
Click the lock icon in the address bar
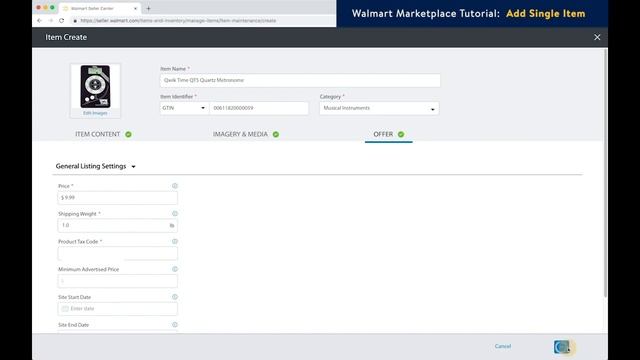[75, 20]
